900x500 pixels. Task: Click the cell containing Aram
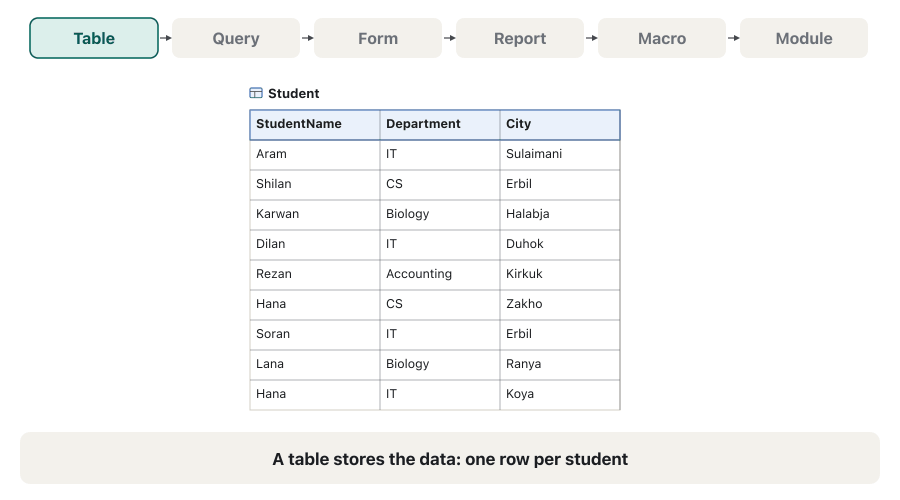click(x=315, y=154)
